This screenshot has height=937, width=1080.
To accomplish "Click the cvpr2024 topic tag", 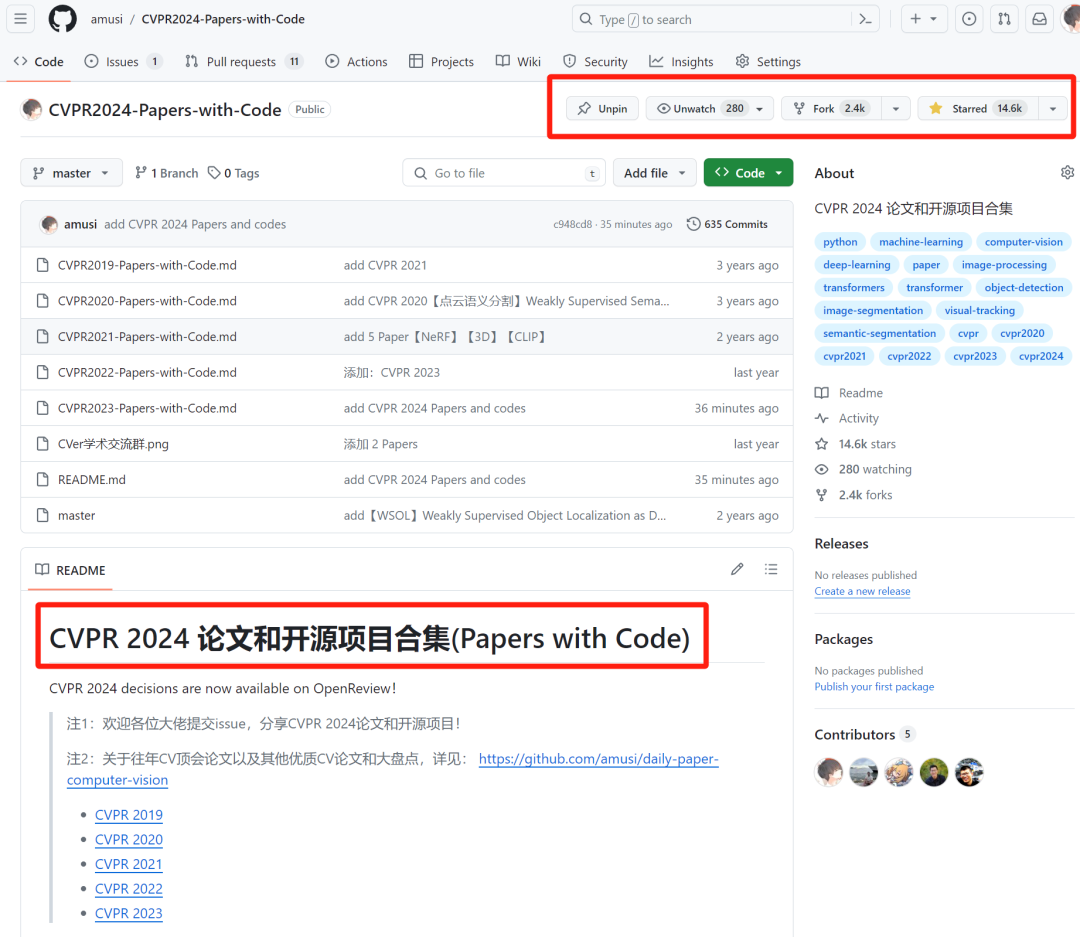I will (1041, 356).
